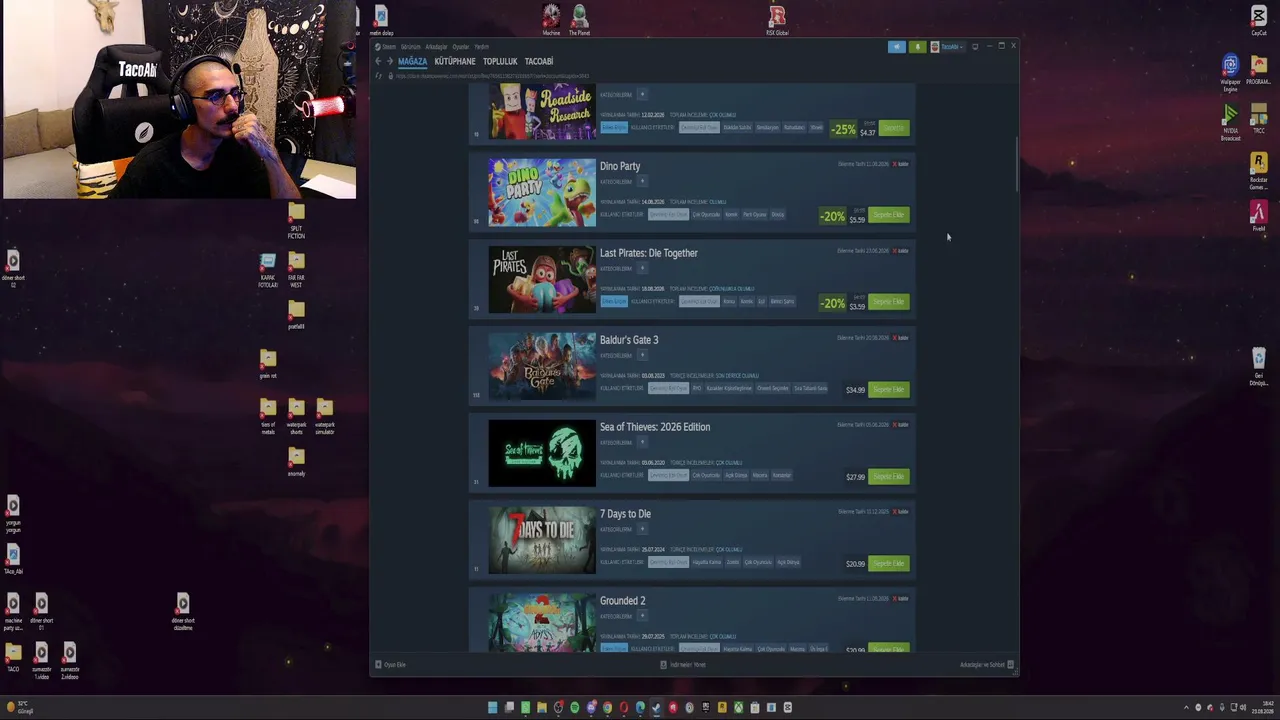Add category to Dino Party
Image resolution: width=1280 pixels, height=720 pixels.
tap(642, 182)
